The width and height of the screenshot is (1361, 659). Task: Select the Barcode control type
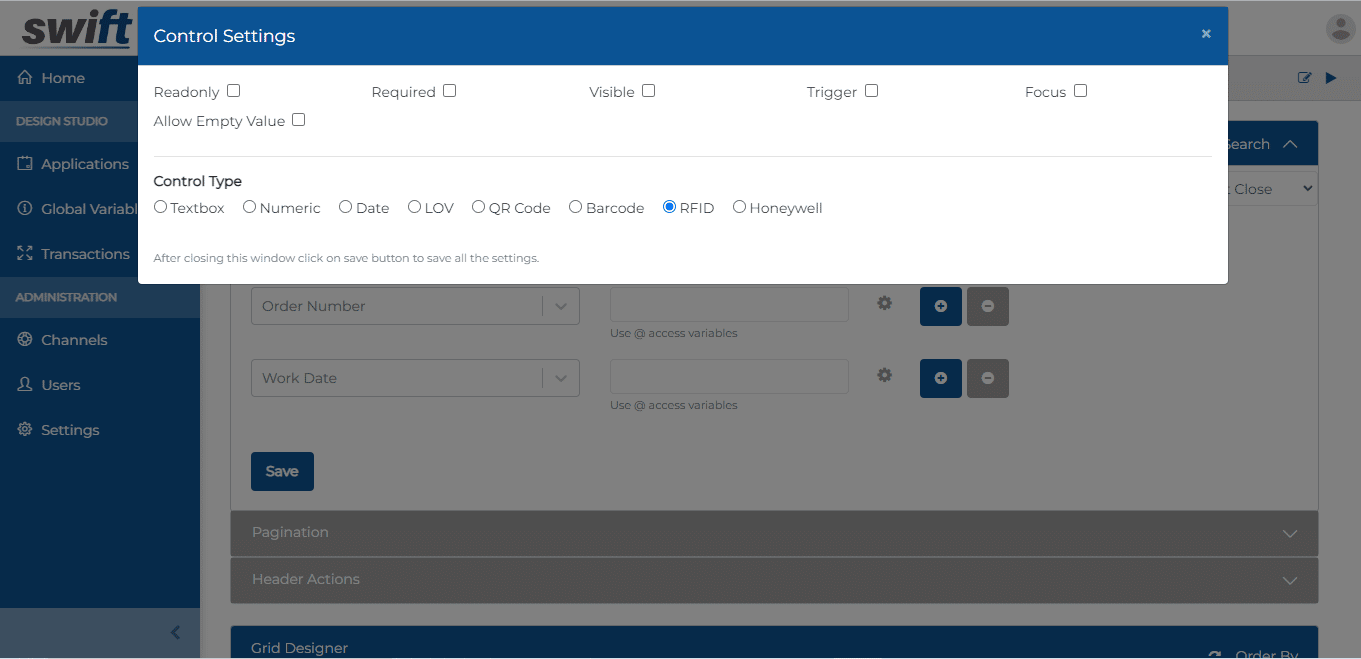pos(575,207)
